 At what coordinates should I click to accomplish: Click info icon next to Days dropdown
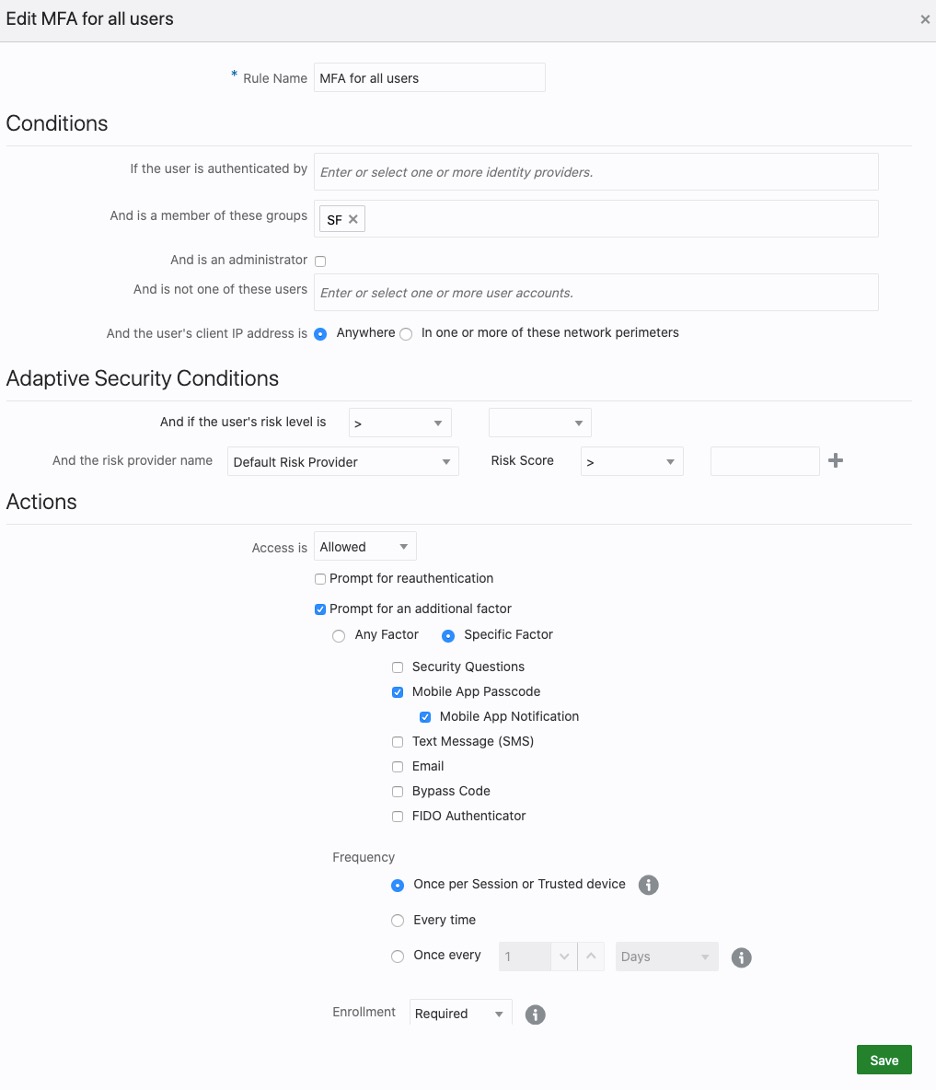(741, 957)
